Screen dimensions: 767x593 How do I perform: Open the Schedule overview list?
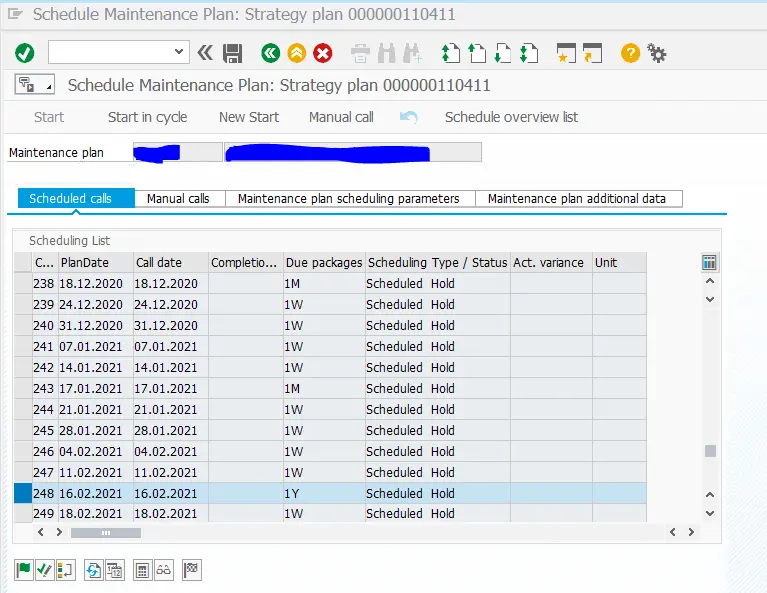[x=511, y=117]
